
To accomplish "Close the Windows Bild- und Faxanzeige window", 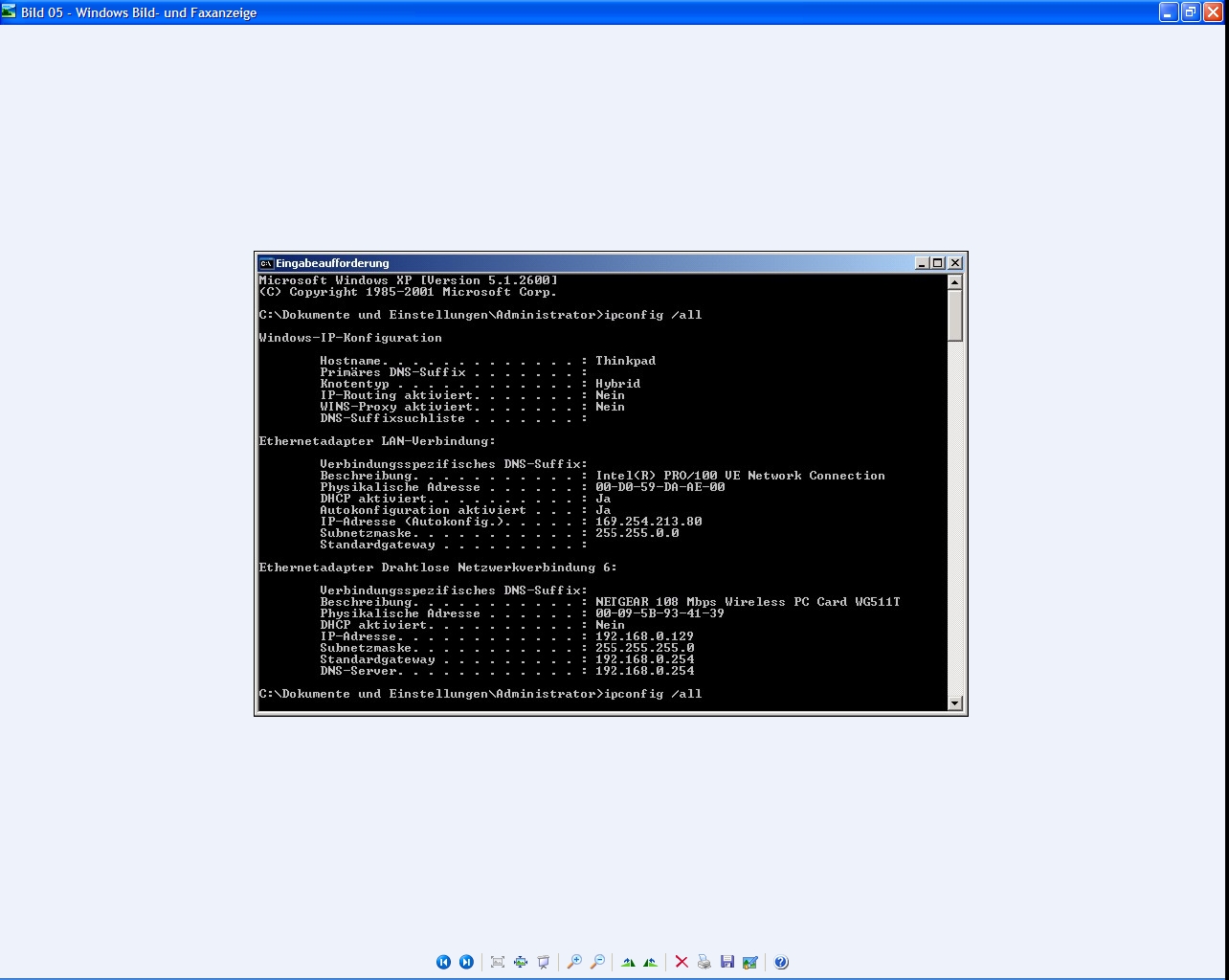I will [1213, 12].
